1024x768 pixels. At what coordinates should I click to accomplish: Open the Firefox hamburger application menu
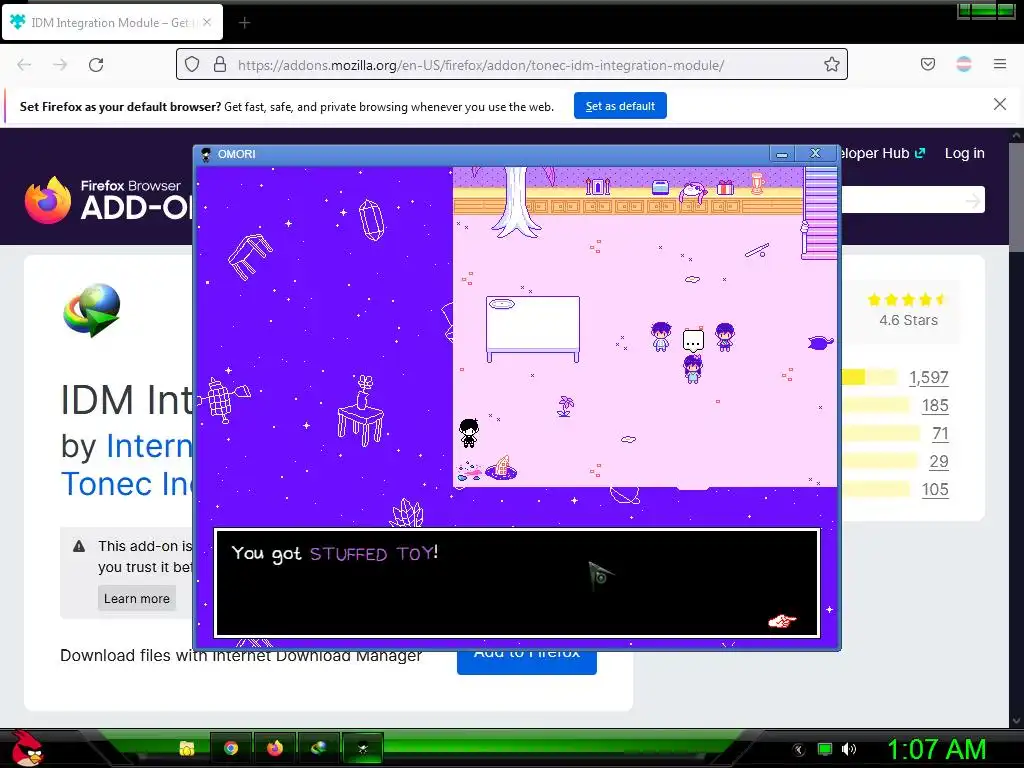[1000, 64]
